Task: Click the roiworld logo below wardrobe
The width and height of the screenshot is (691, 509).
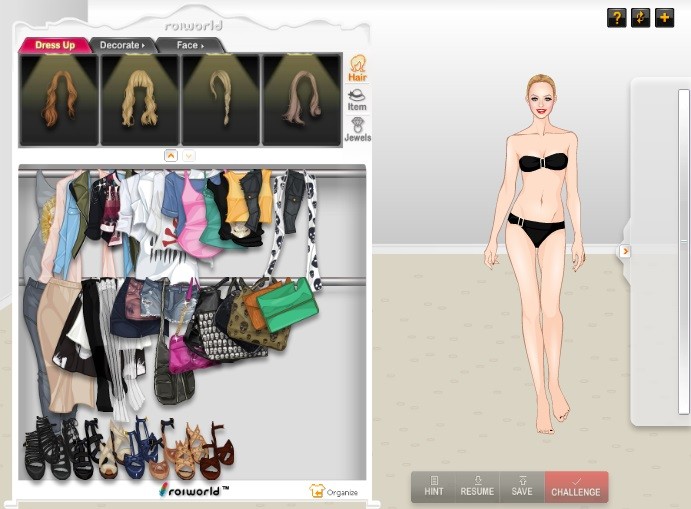Action: pyautogui.click(x=194, y=490)
